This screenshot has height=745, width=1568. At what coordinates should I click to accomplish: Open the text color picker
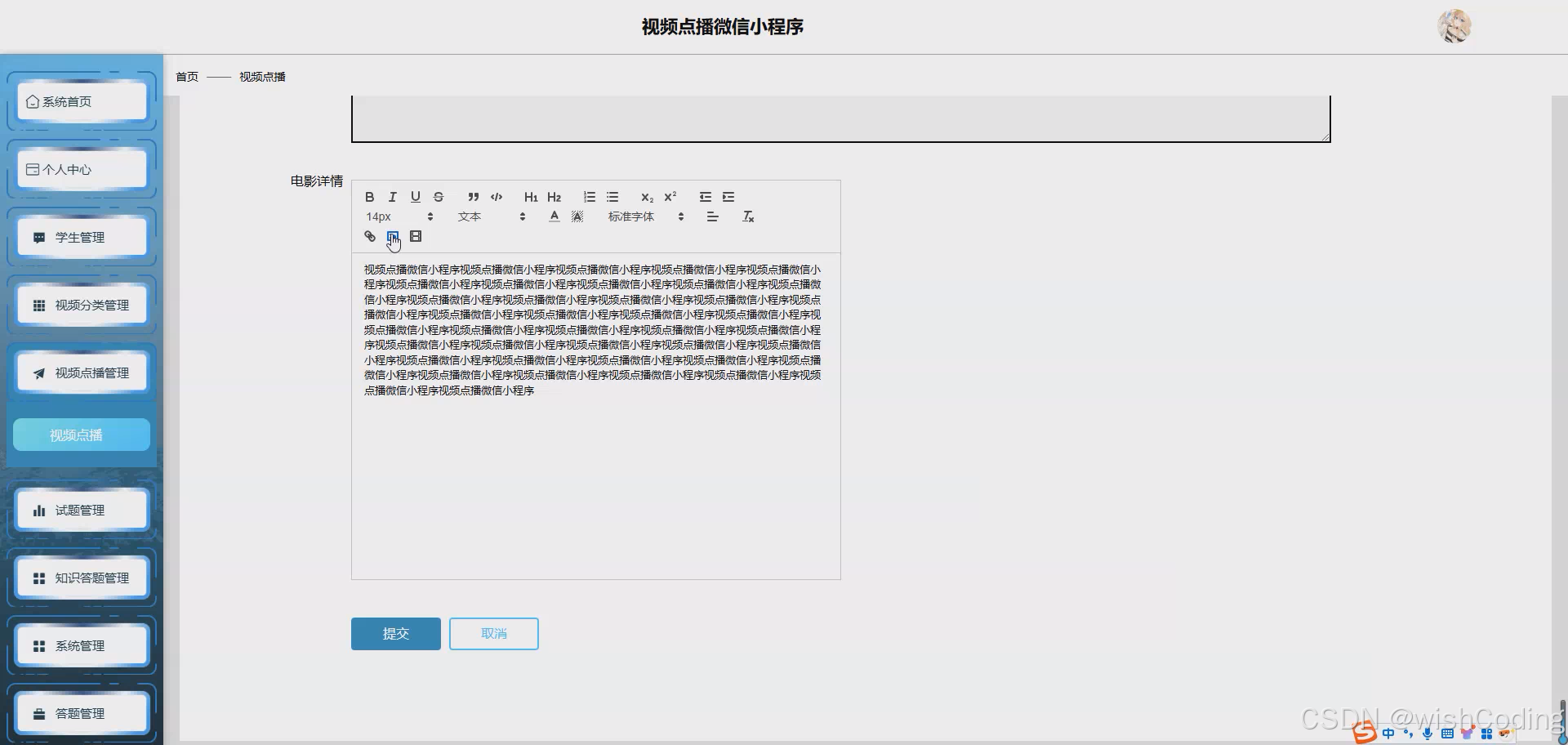point(554,216)
